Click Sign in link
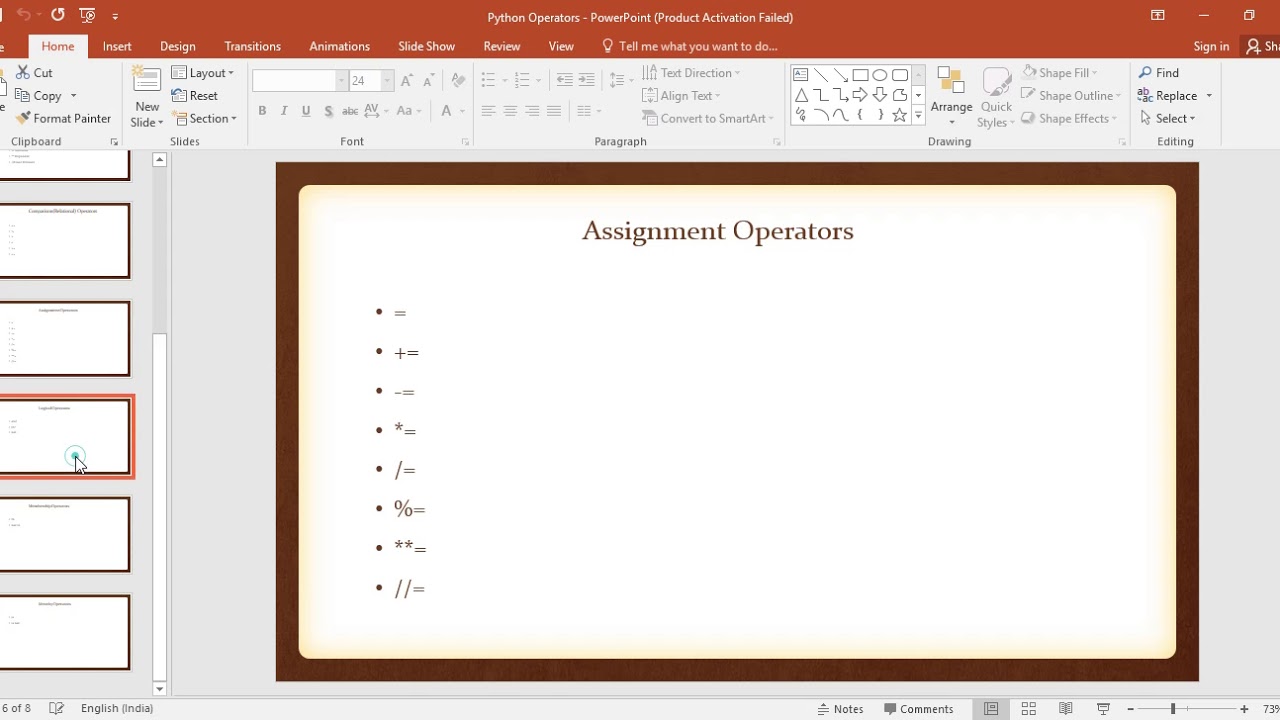Image resolution: width=1280 pixels, height=720 pixels. pyautogui.click(x=1211, y=46)
